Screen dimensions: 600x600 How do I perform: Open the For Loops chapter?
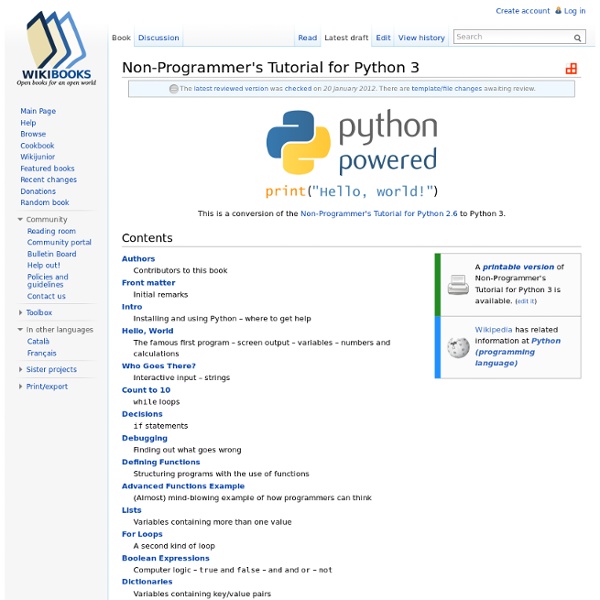[x=142, y=534]
